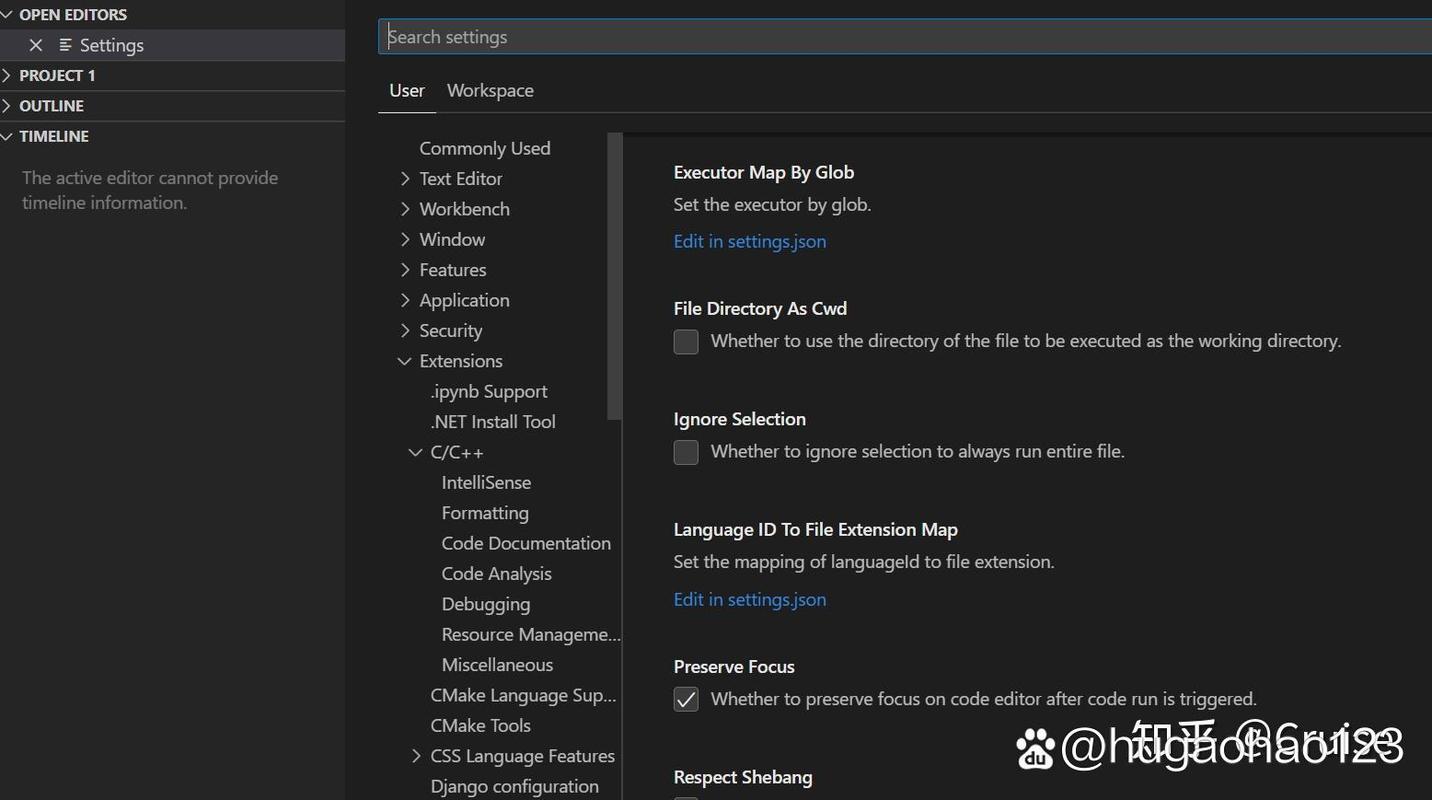Collapse the C/C++ extension chevron
Image resolution: width=1432 pixels, height=800 pixels.
pos(416,452)
